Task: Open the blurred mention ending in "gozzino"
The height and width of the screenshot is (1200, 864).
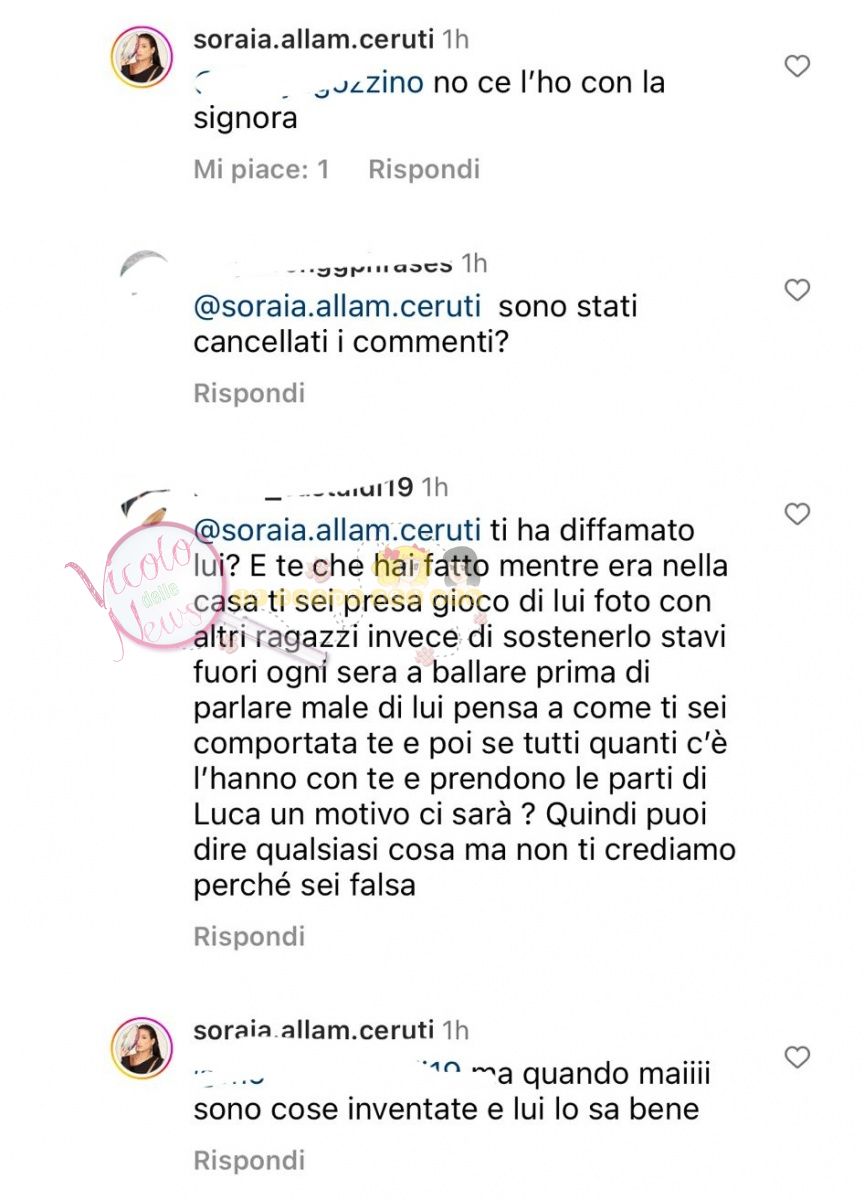Action: (310, 82)
